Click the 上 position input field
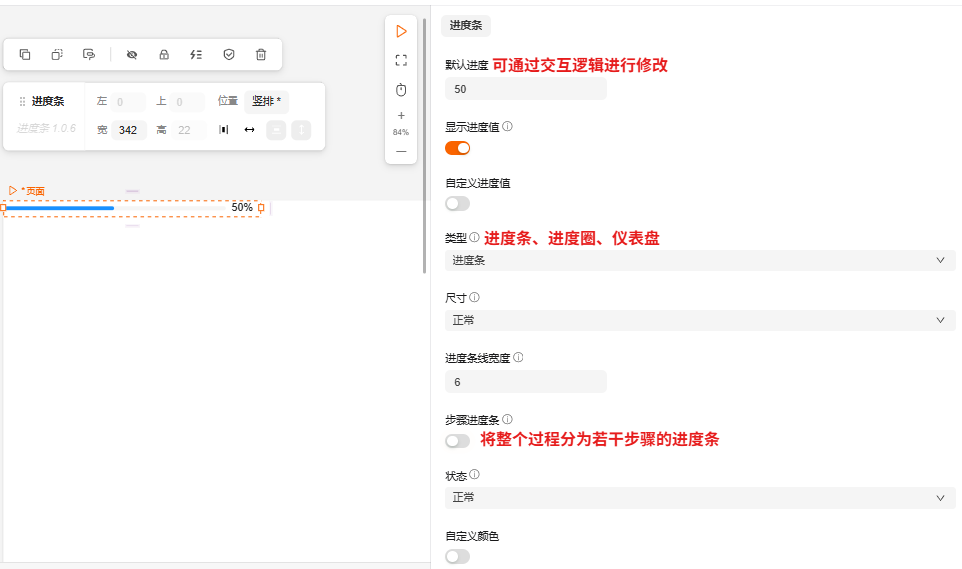 [187, 102]
